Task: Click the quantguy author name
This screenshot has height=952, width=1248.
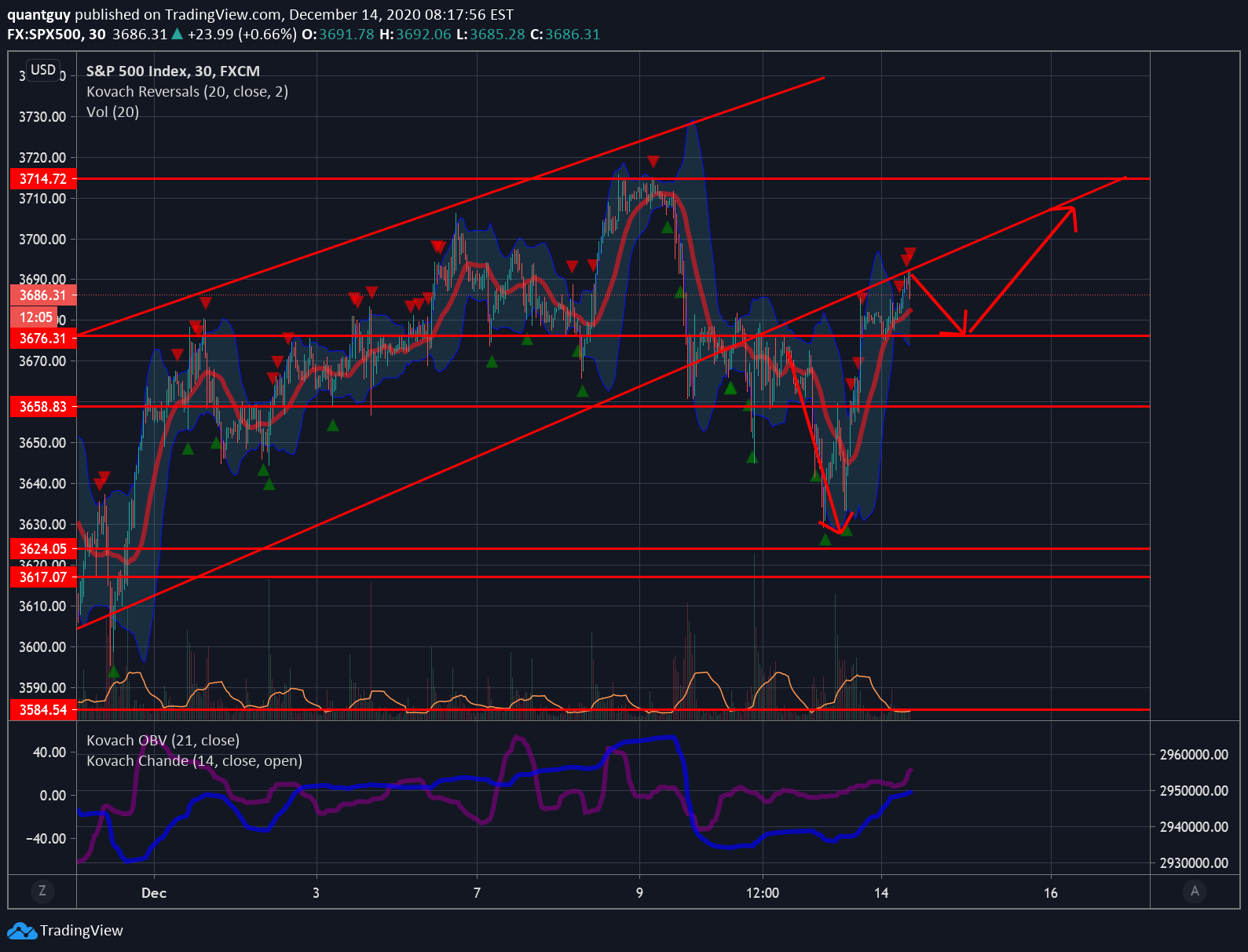Action: 39,15
